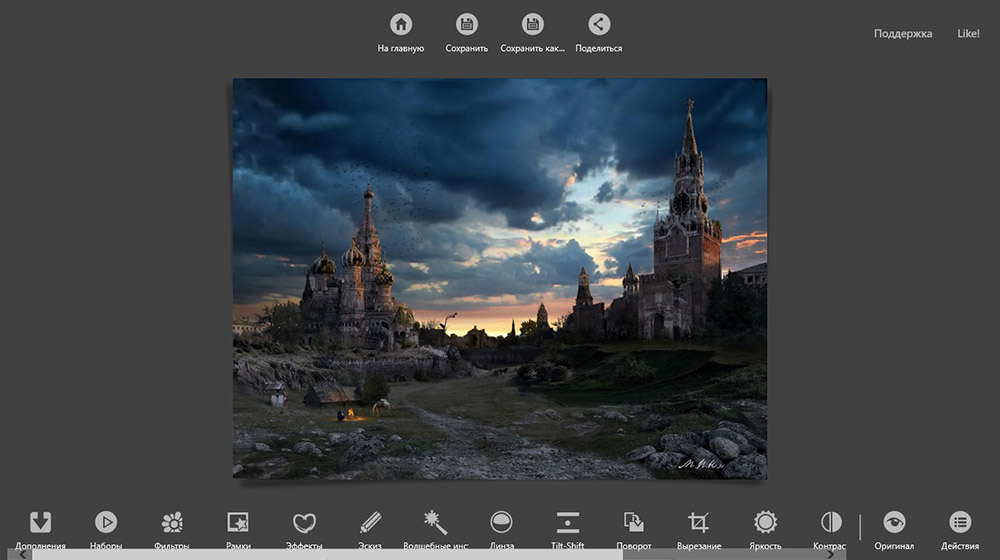Open the Наборы presets play icon

[106, 522]
